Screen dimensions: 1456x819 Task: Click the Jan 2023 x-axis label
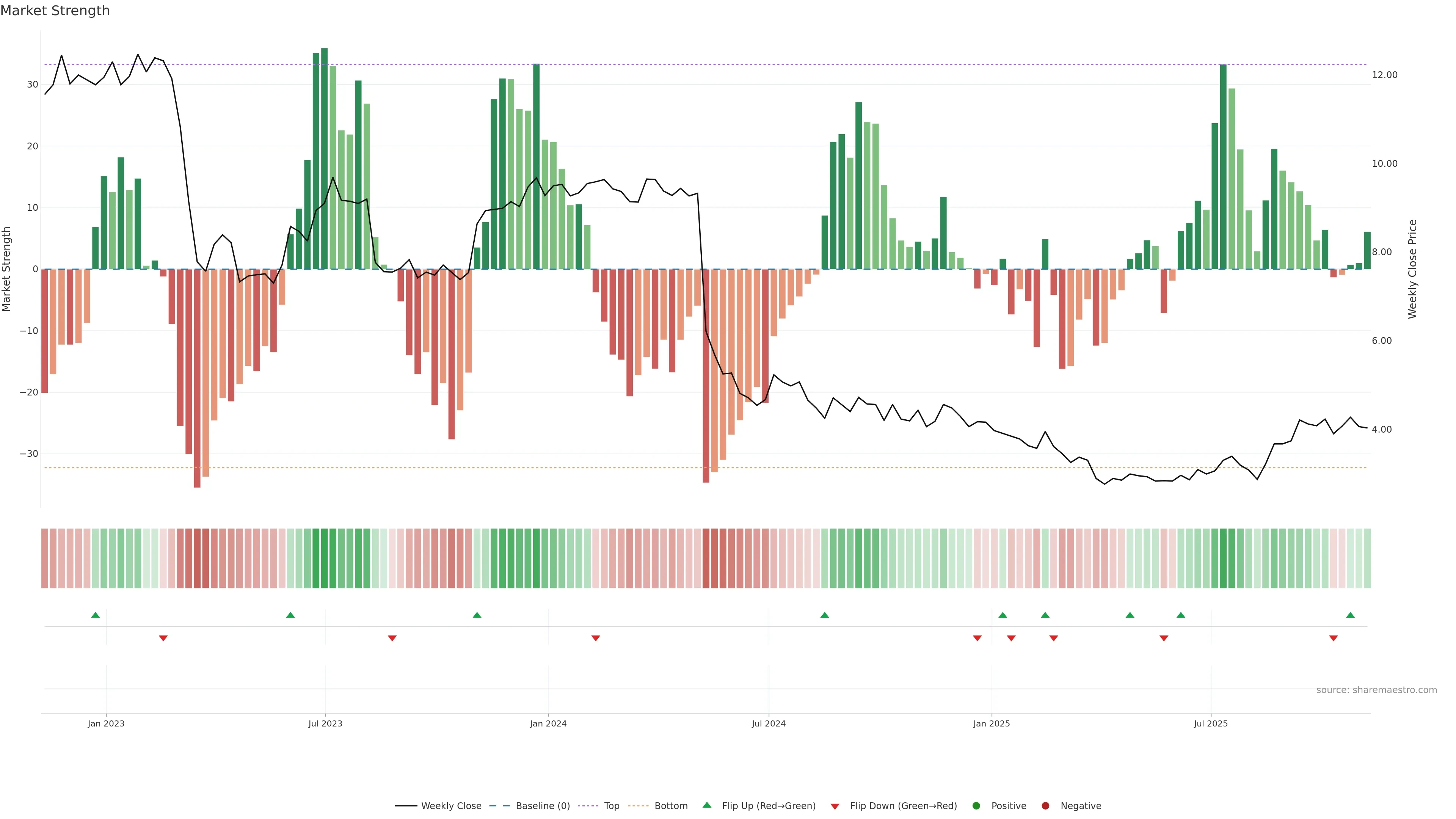click(x=106, y=723)
